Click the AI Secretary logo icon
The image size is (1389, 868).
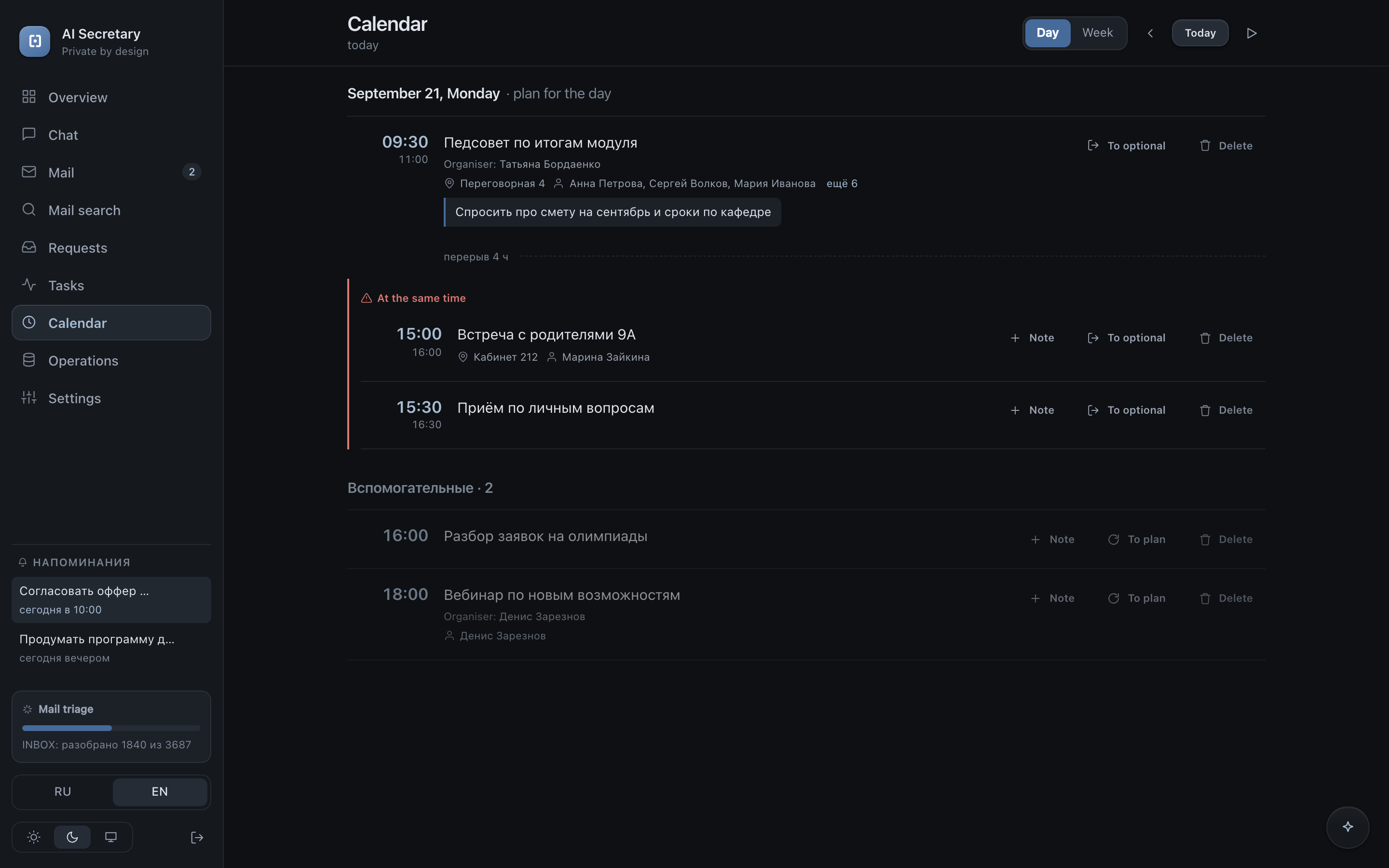(34, 41)
